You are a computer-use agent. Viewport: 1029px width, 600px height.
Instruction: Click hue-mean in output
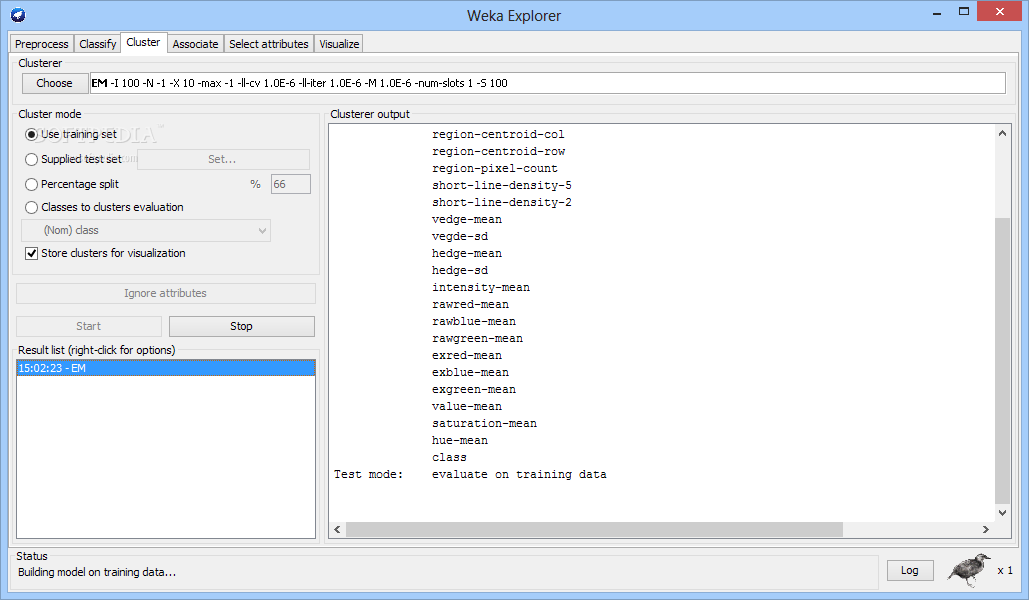point(460,442)
